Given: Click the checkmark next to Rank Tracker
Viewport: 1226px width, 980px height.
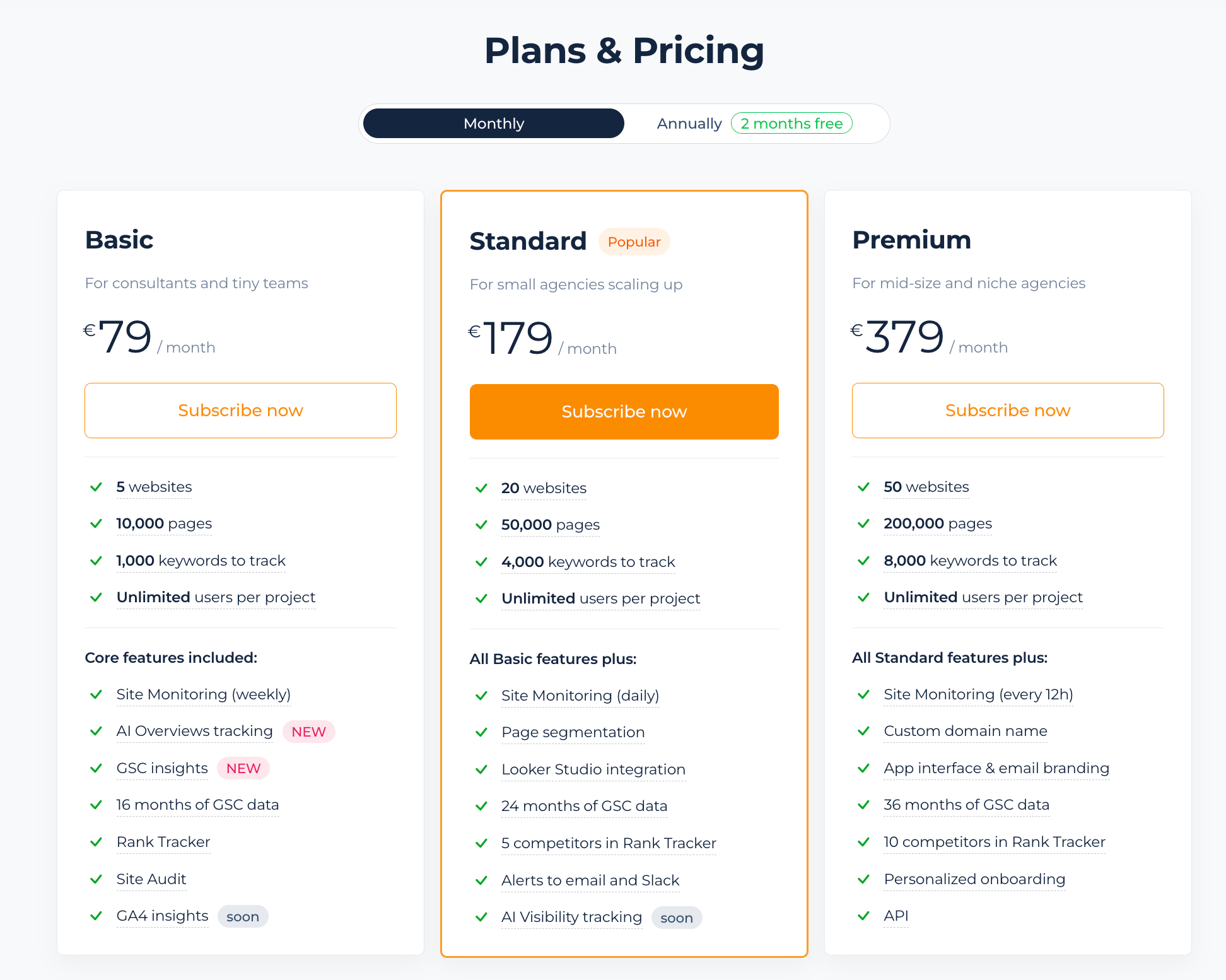Looking at the screenshot, I should [x=96, y=842].
